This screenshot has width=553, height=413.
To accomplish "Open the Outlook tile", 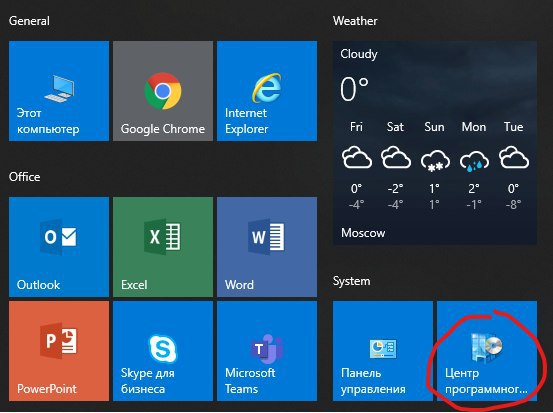I will click(x=59, y=247).
